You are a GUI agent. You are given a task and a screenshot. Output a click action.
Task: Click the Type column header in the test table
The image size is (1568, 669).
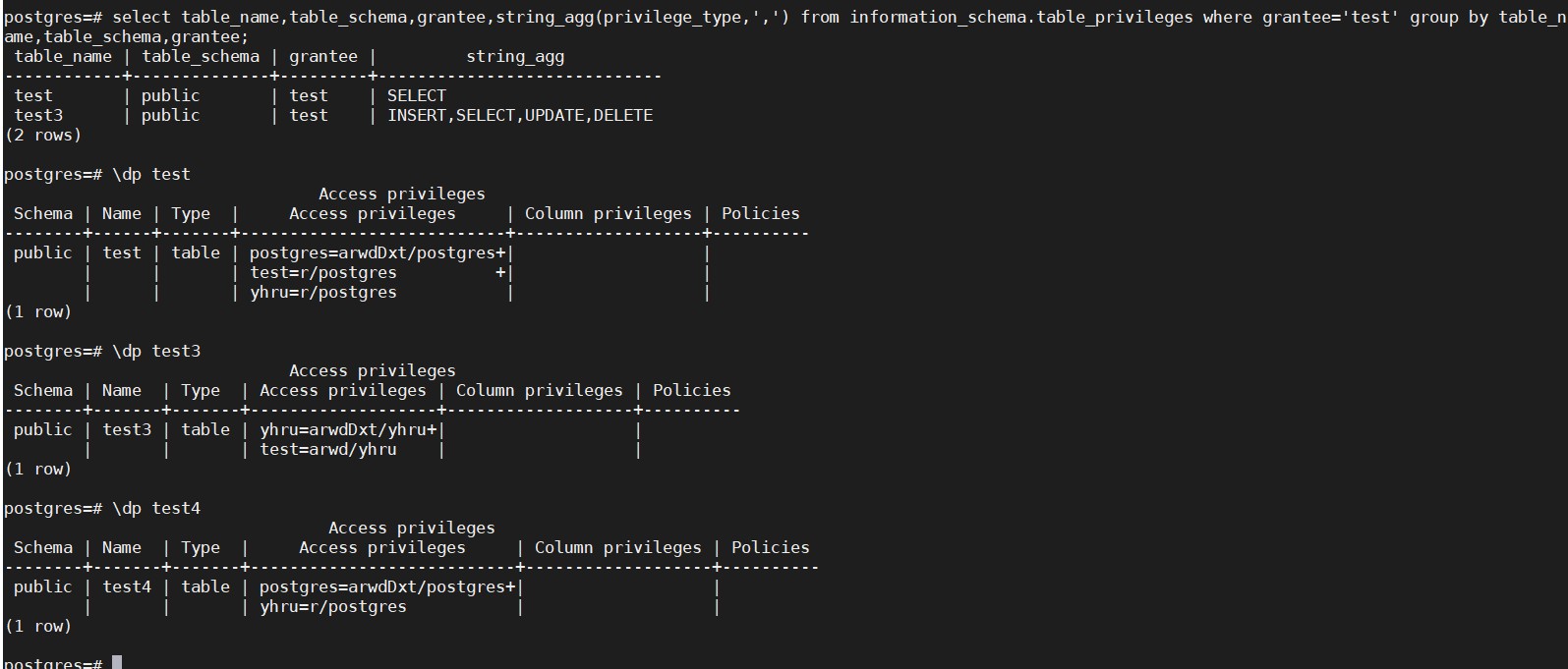(191, 213)
